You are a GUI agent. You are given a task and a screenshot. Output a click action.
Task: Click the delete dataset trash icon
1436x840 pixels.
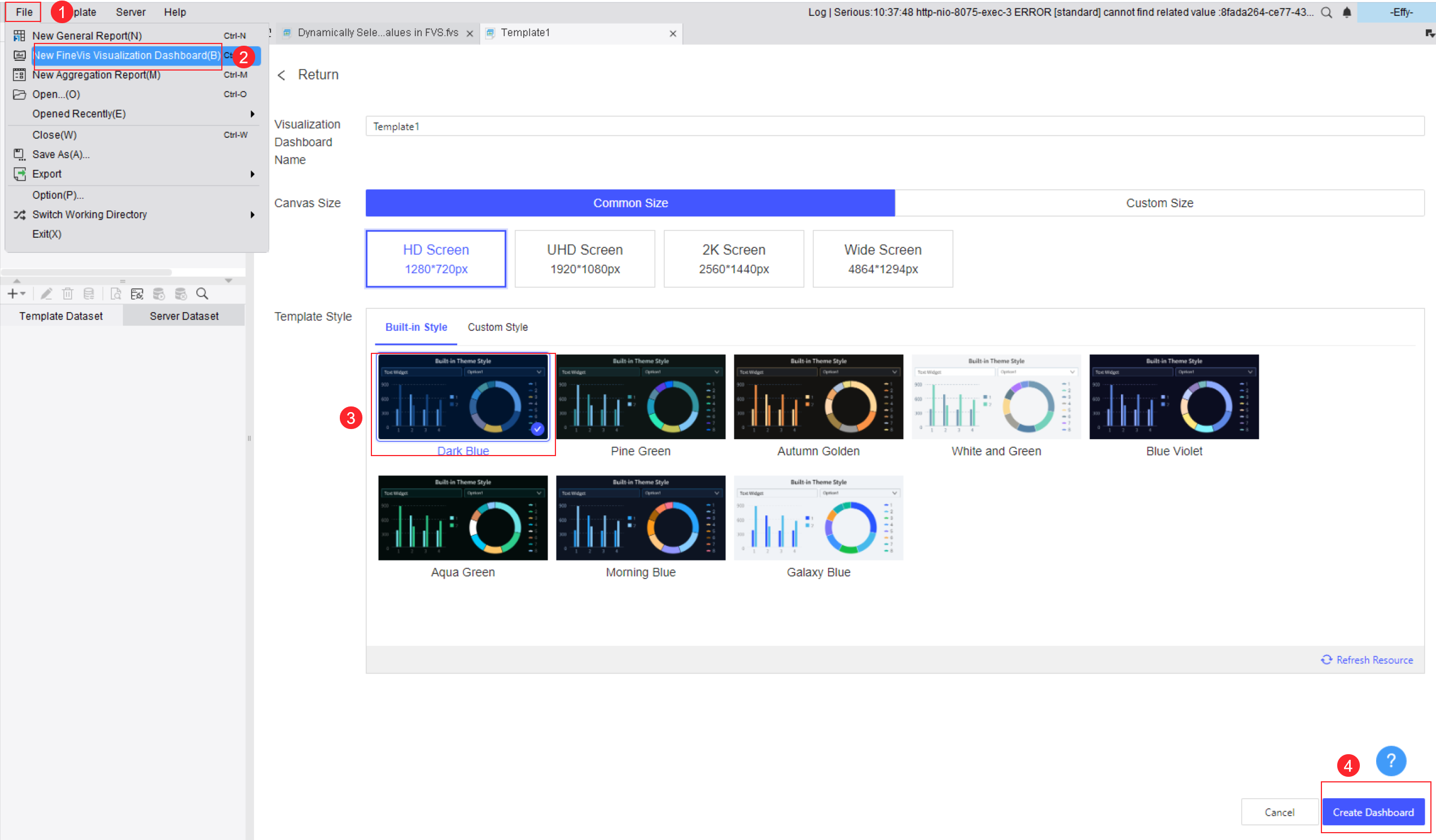pos(67,294)
